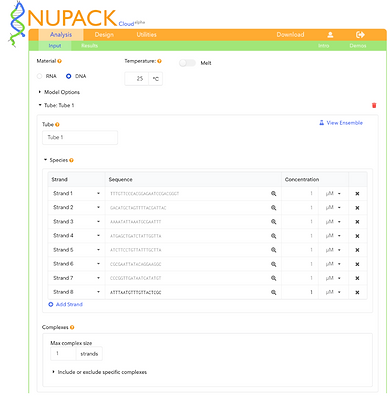This screenshot has width=392, height=398.
Task: Open the Results sub-tab
Action: coord(89,46)
